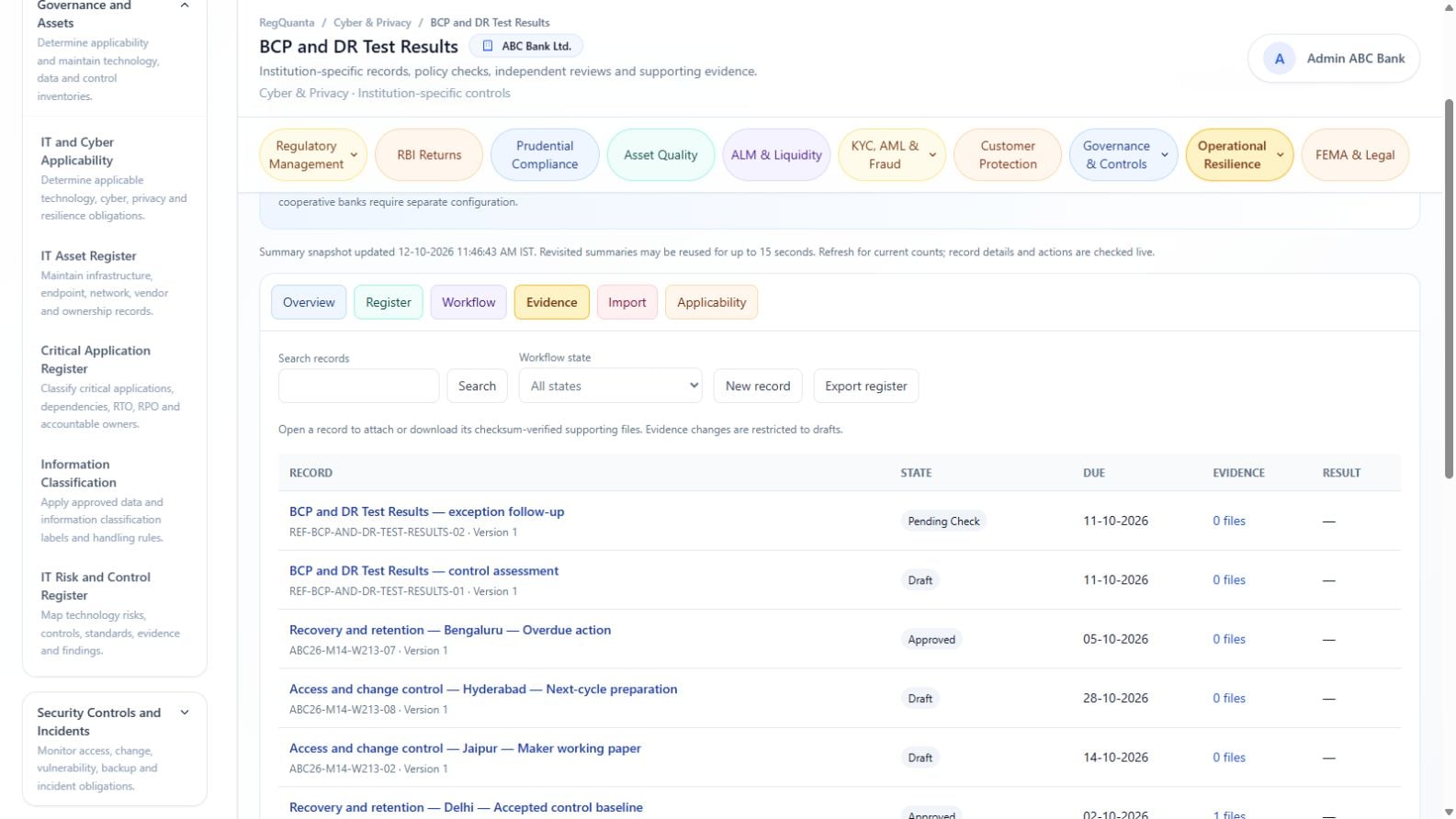This screenshot has height=819, width=1456.
Task: Go to the Applicability tab
Action: tap(712, 302)
